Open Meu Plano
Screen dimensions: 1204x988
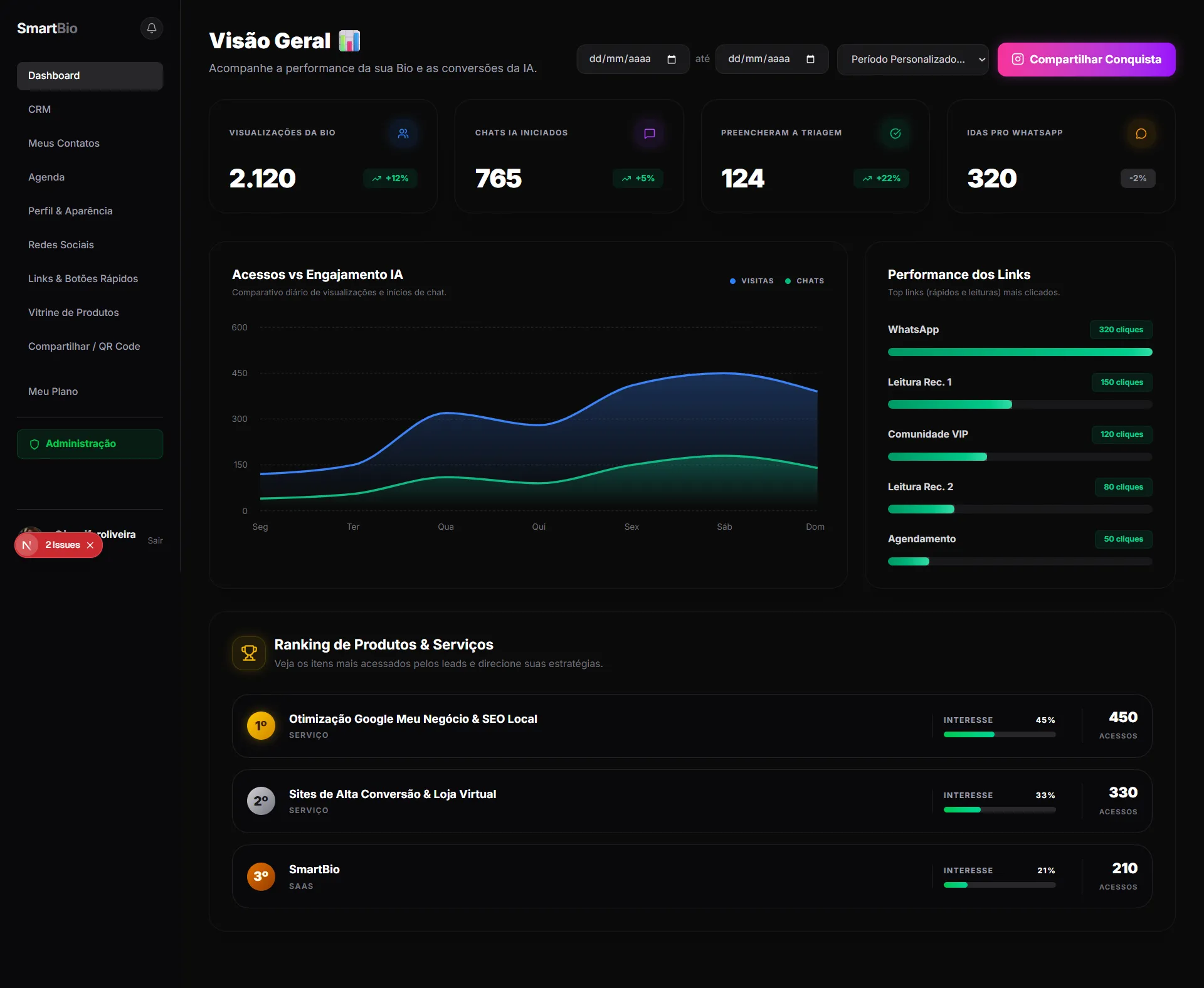(90, 392)
